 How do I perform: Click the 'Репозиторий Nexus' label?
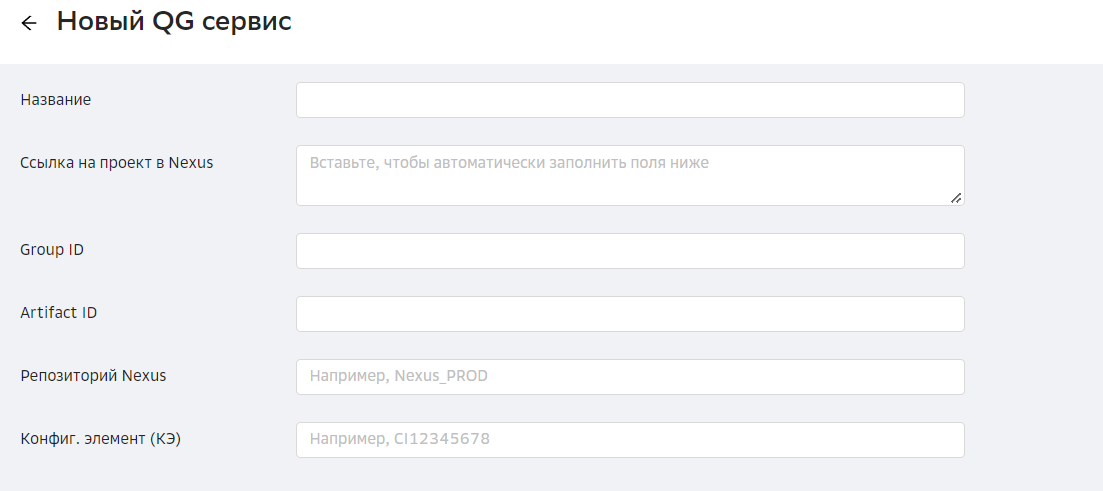(93, 376)
